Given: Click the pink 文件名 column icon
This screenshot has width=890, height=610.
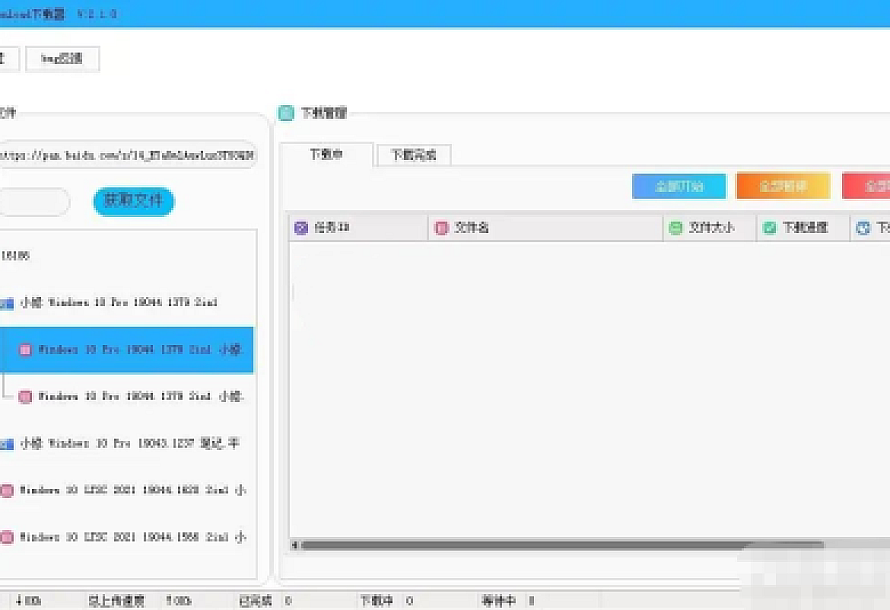Looking at the screenshot, I should pyautogui.click(x=441, y=228).
